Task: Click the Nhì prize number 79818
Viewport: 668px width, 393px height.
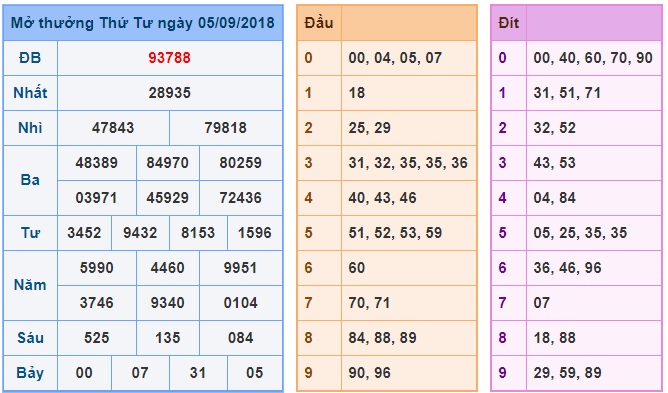Action: coord(225,128)
